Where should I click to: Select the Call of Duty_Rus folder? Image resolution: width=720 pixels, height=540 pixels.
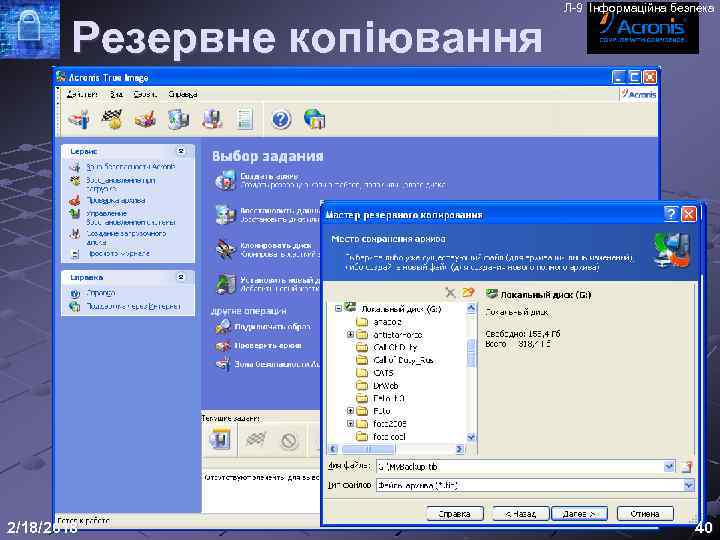coord(403,360)
